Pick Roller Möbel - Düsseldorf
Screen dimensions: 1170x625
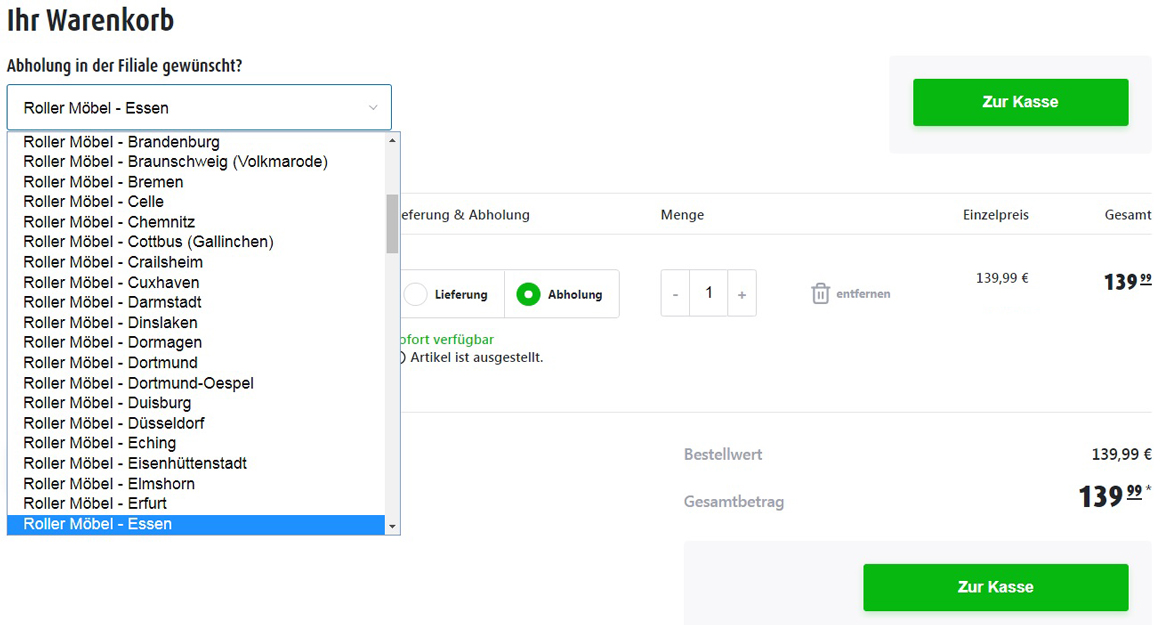pyautogui.click(x=196, y=424)
